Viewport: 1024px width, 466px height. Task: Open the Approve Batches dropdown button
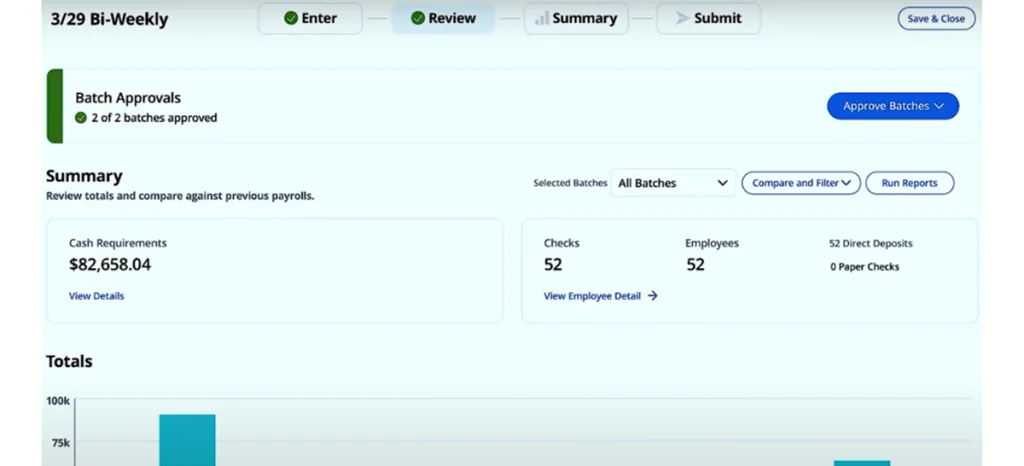(x=893, y=106)
